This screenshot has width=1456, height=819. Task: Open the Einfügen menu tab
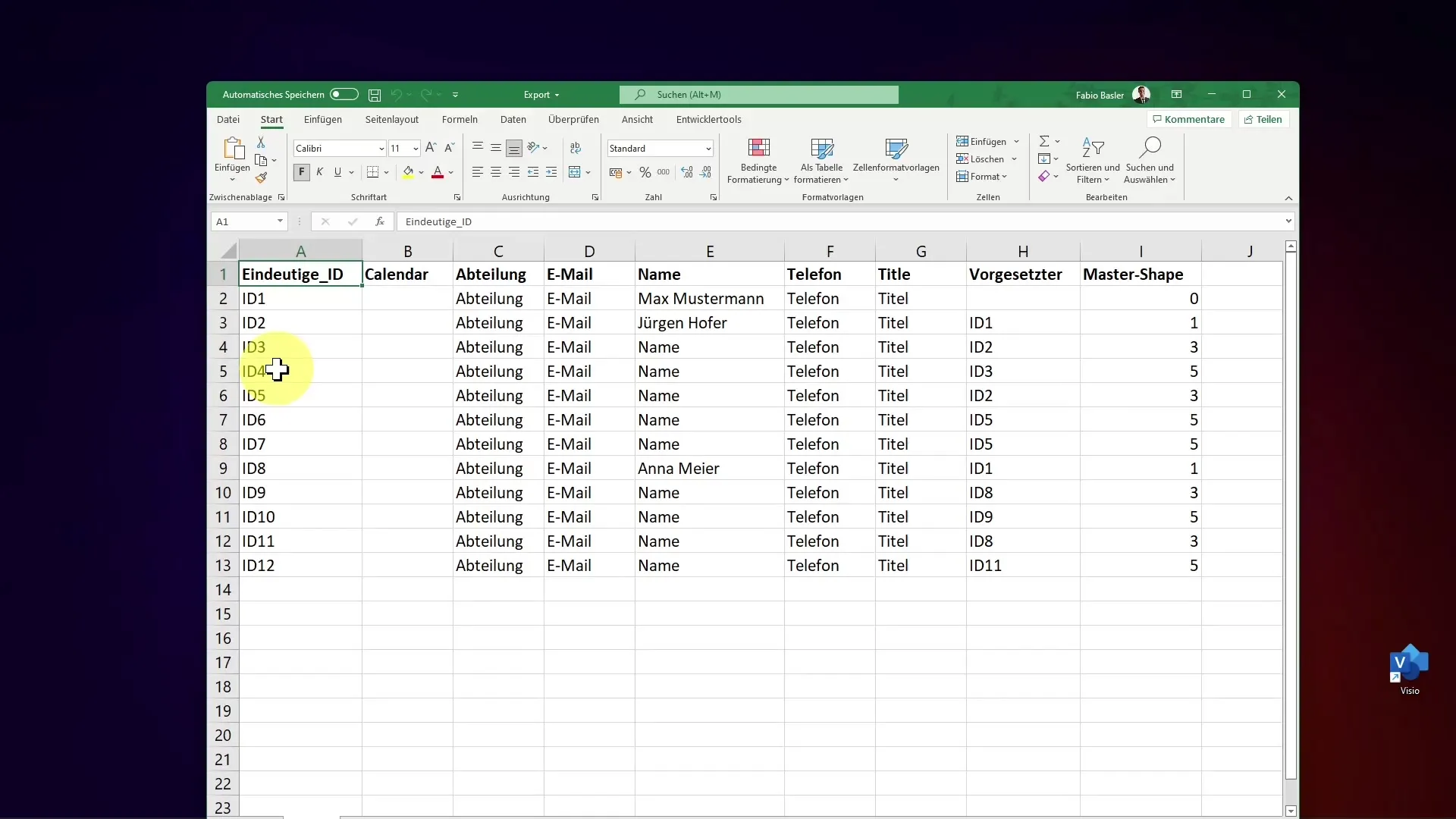click(x=323, y=119)
